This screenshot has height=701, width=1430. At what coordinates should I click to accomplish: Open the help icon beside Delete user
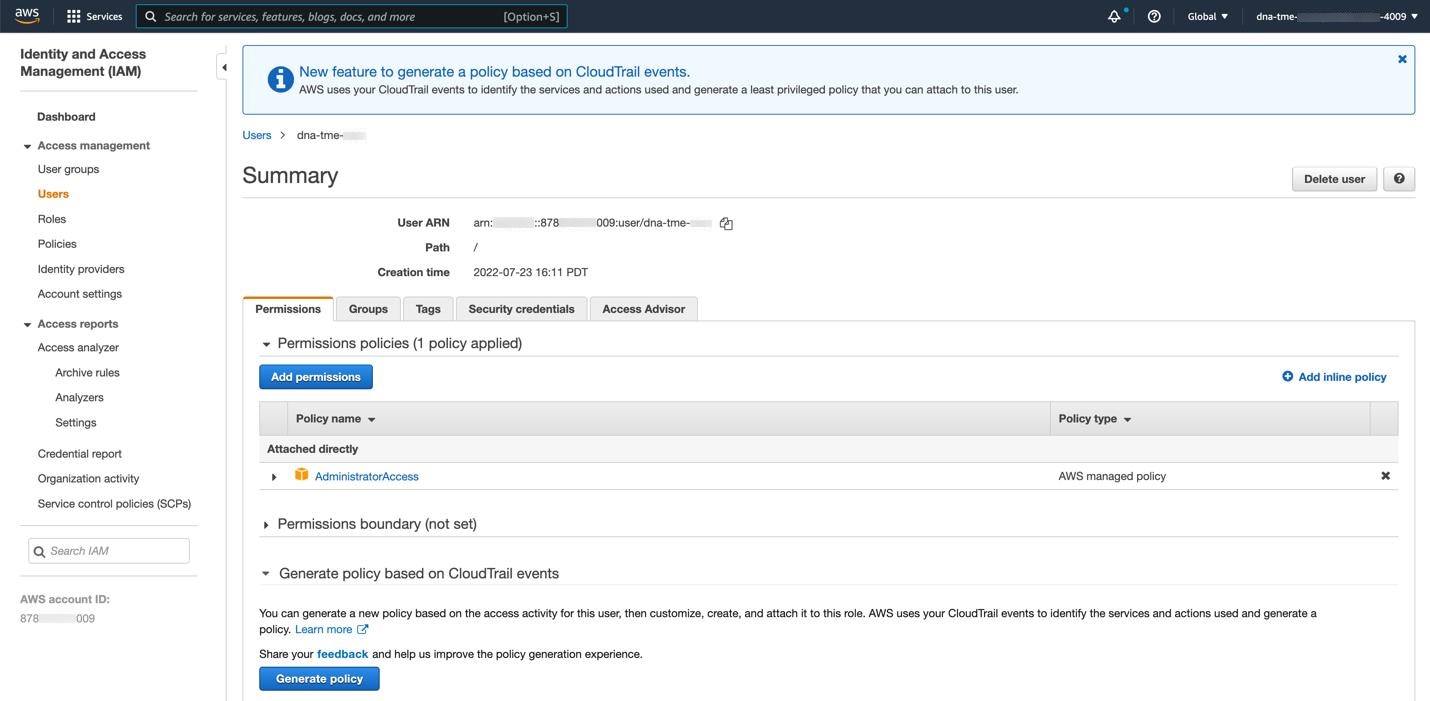(x=1399, y=179)
